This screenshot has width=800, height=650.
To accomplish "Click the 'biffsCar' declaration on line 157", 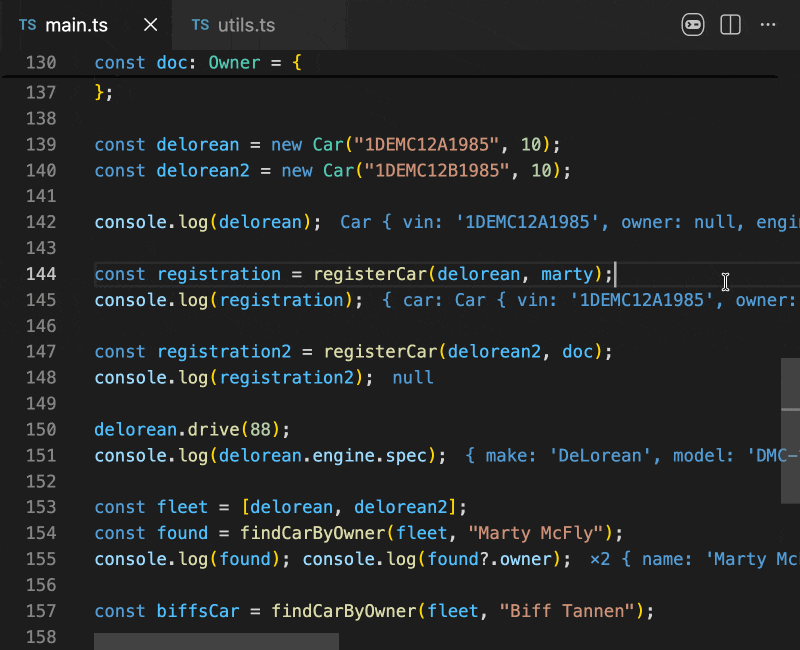I will click(197, 611).
